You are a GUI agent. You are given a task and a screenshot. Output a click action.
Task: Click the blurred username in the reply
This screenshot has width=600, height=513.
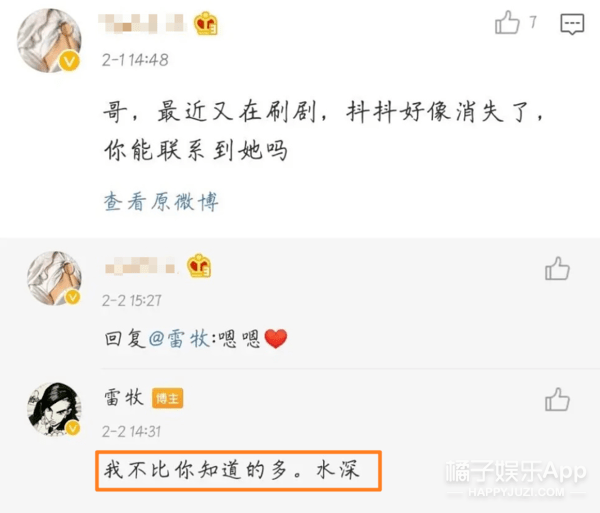[140, 265]
